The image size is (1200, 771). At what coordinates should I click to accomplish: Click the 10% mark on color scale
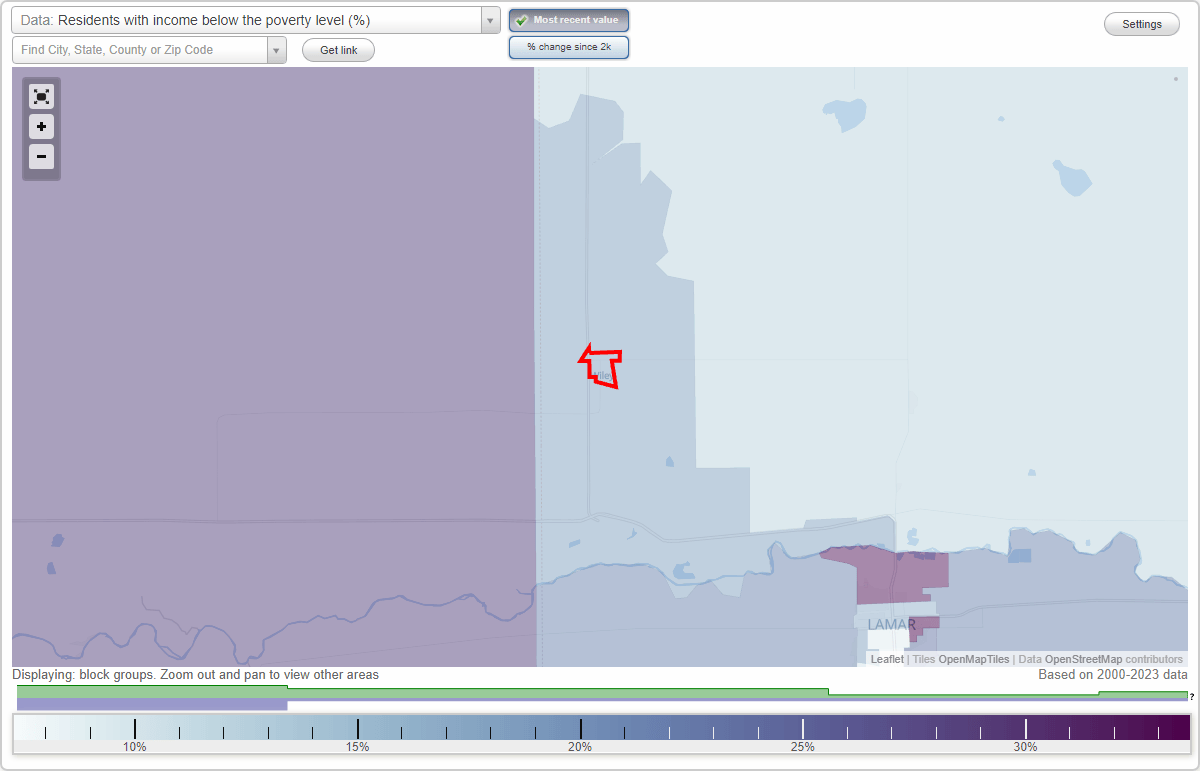tap(135, 747)
